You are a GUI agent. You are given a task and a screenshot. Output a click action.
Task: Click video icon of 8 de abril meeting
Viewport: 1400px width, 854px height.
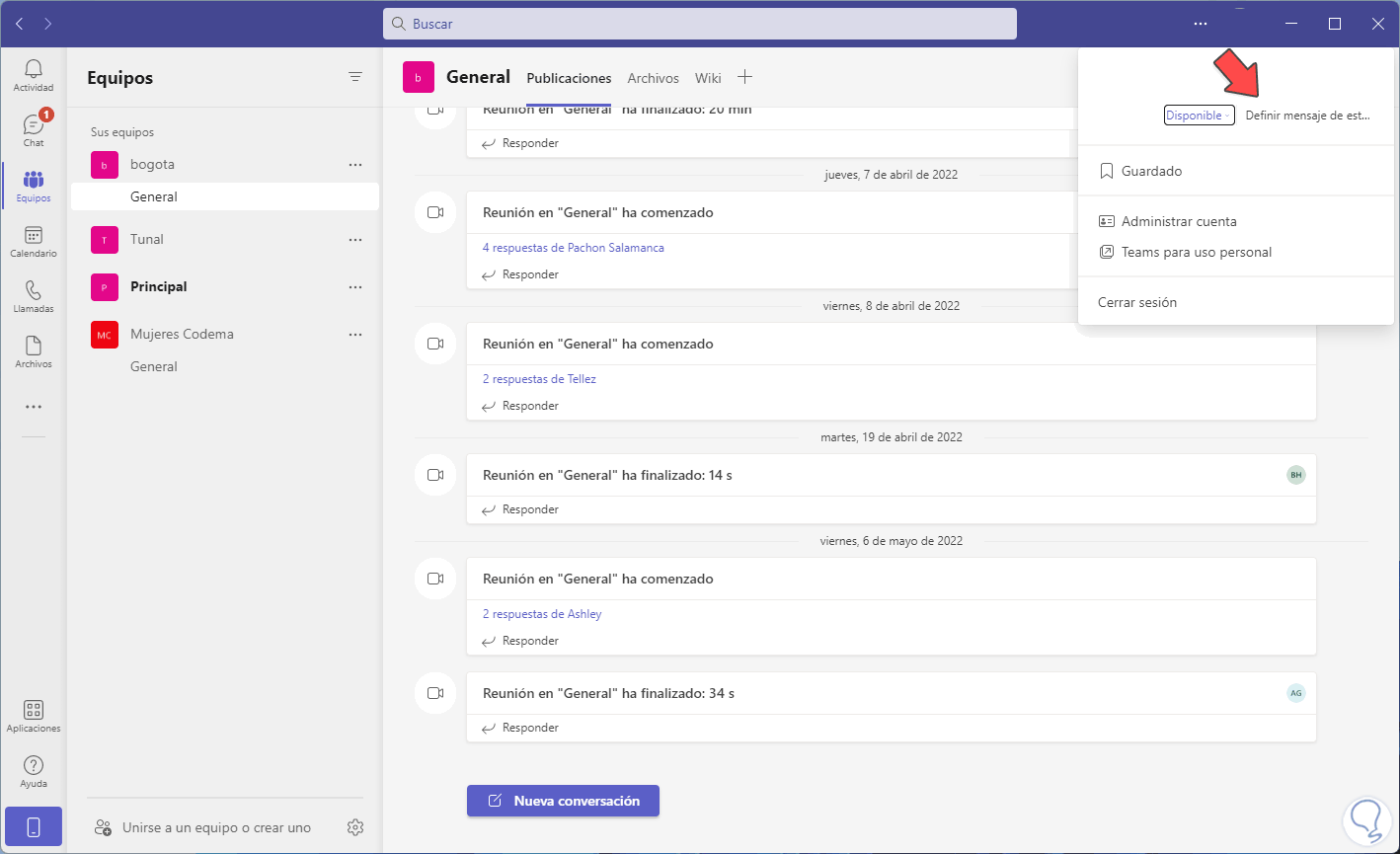click(435, 344)
